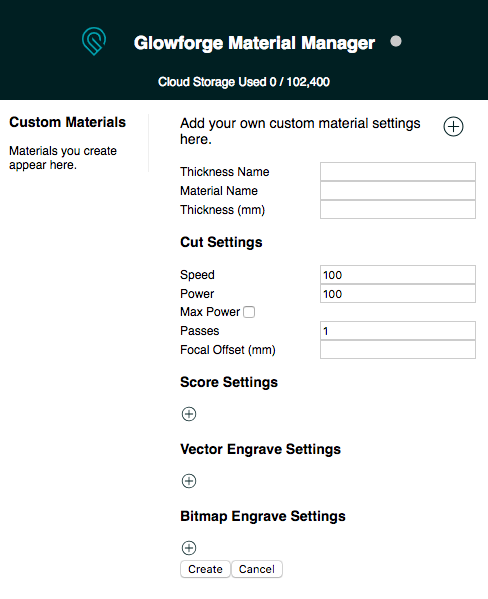Click the Glowforge Material Manager title
488x599 pixels.
point(254,43)
